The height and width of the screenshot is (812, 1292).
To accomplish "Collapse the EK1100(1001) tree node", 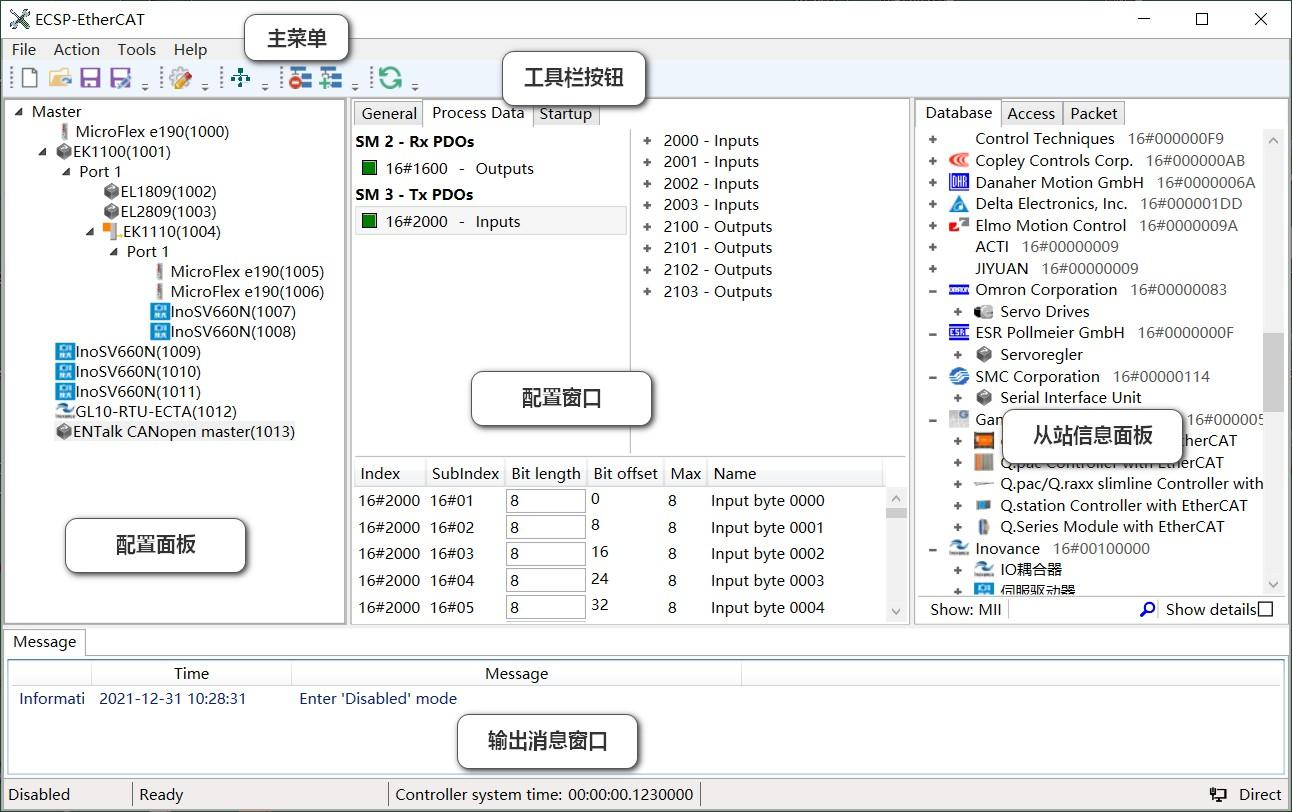I will [x=43, y=152].
